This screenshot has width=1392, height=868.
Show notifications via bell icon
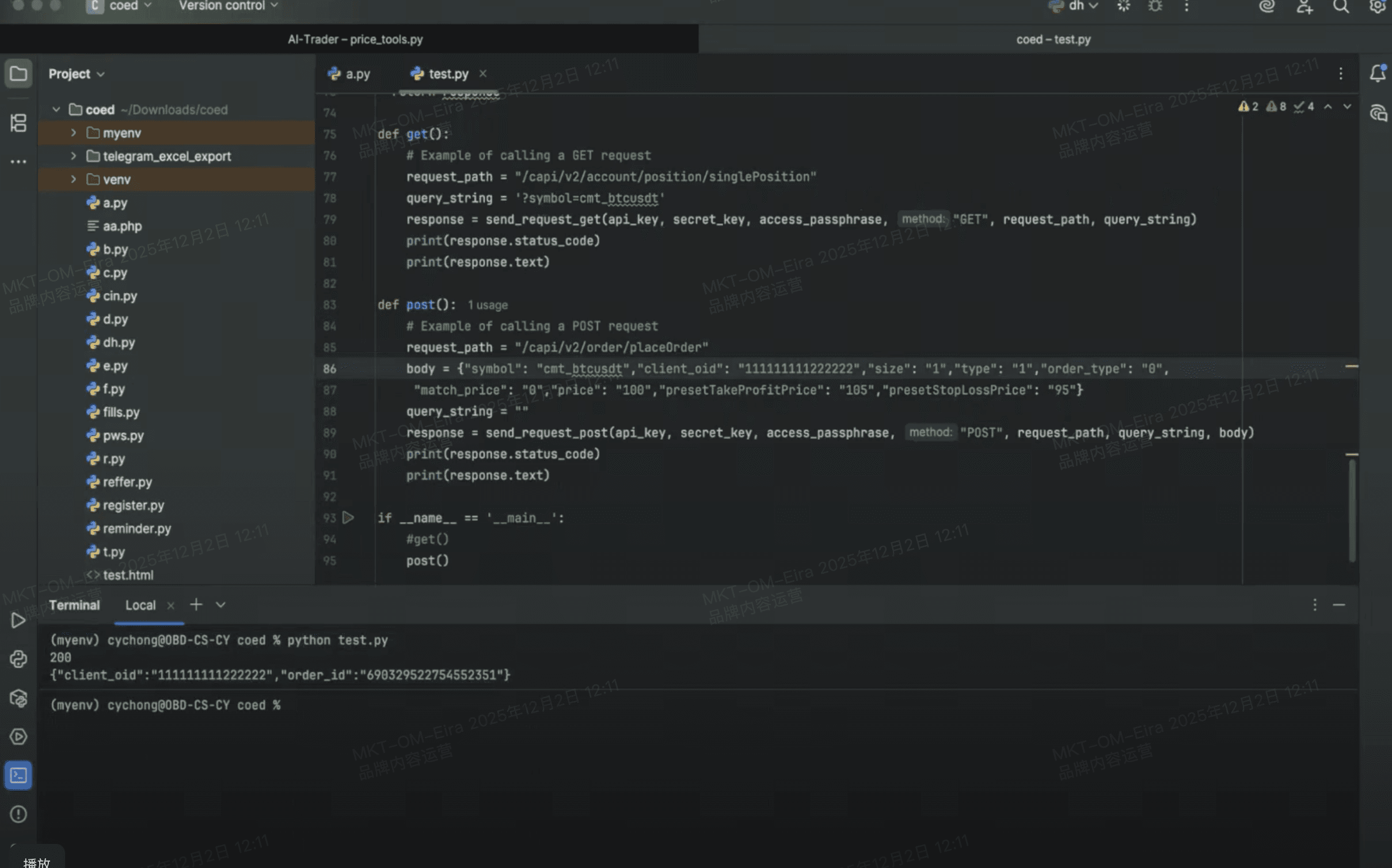1378,74
